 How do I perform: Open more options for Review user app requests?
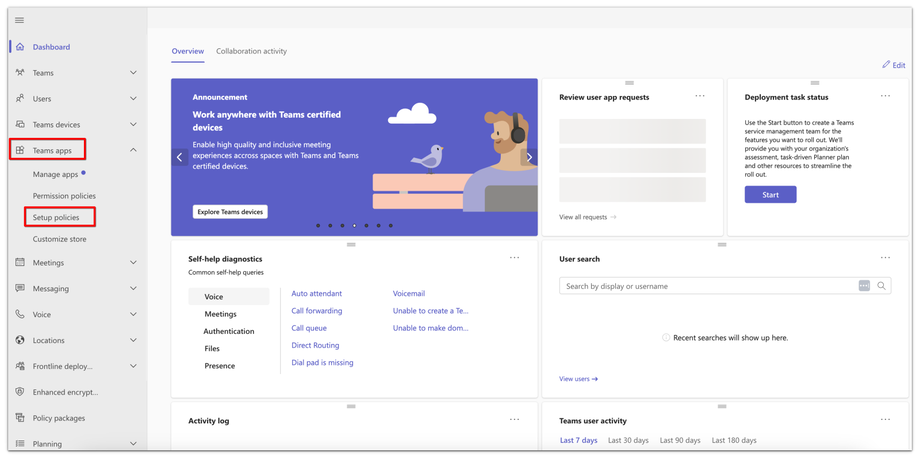[700, 96]
